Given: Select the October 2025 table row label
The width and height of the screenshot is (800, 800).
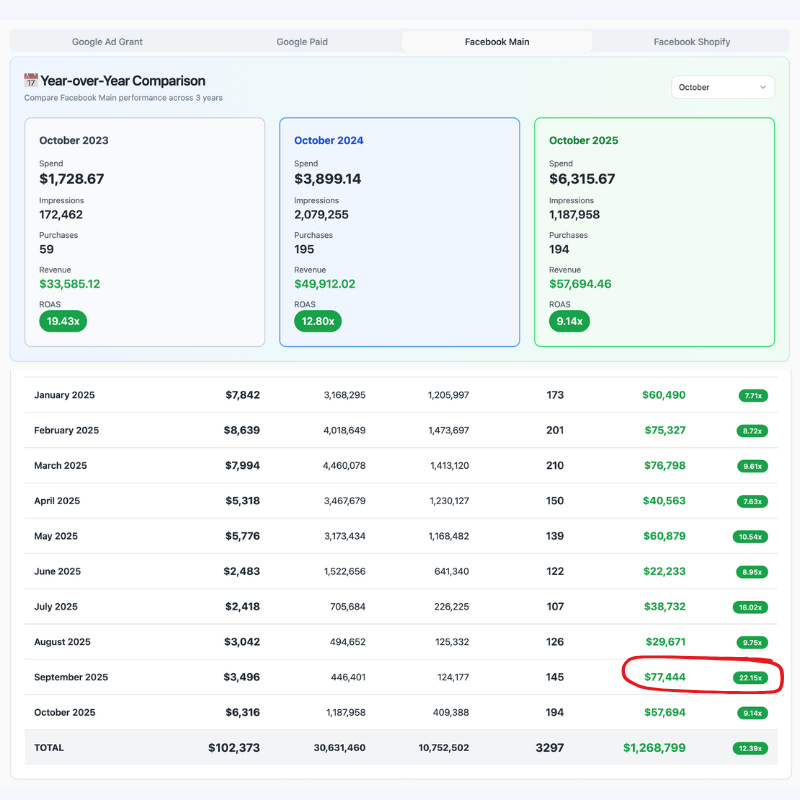Looking at the screenshot, I should click(64, 712).
